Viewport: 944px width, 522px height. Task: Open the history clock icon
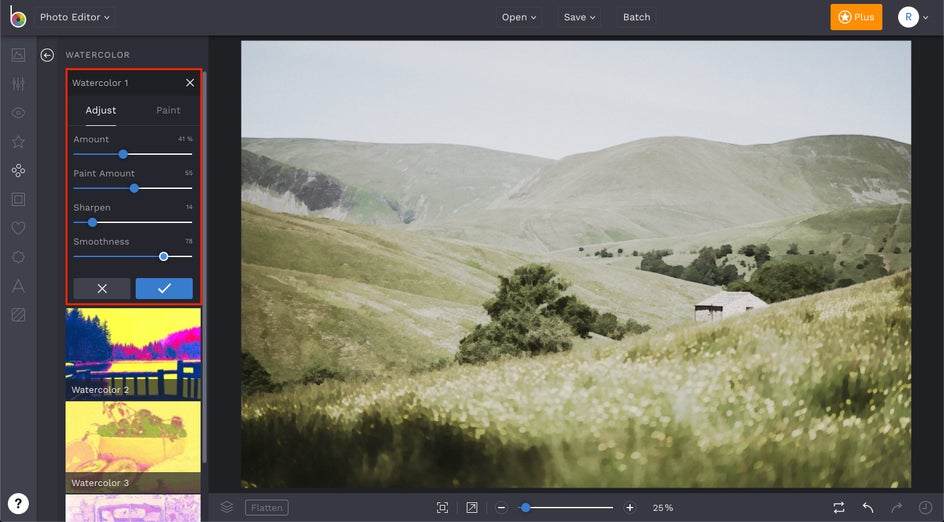[925, 508]
